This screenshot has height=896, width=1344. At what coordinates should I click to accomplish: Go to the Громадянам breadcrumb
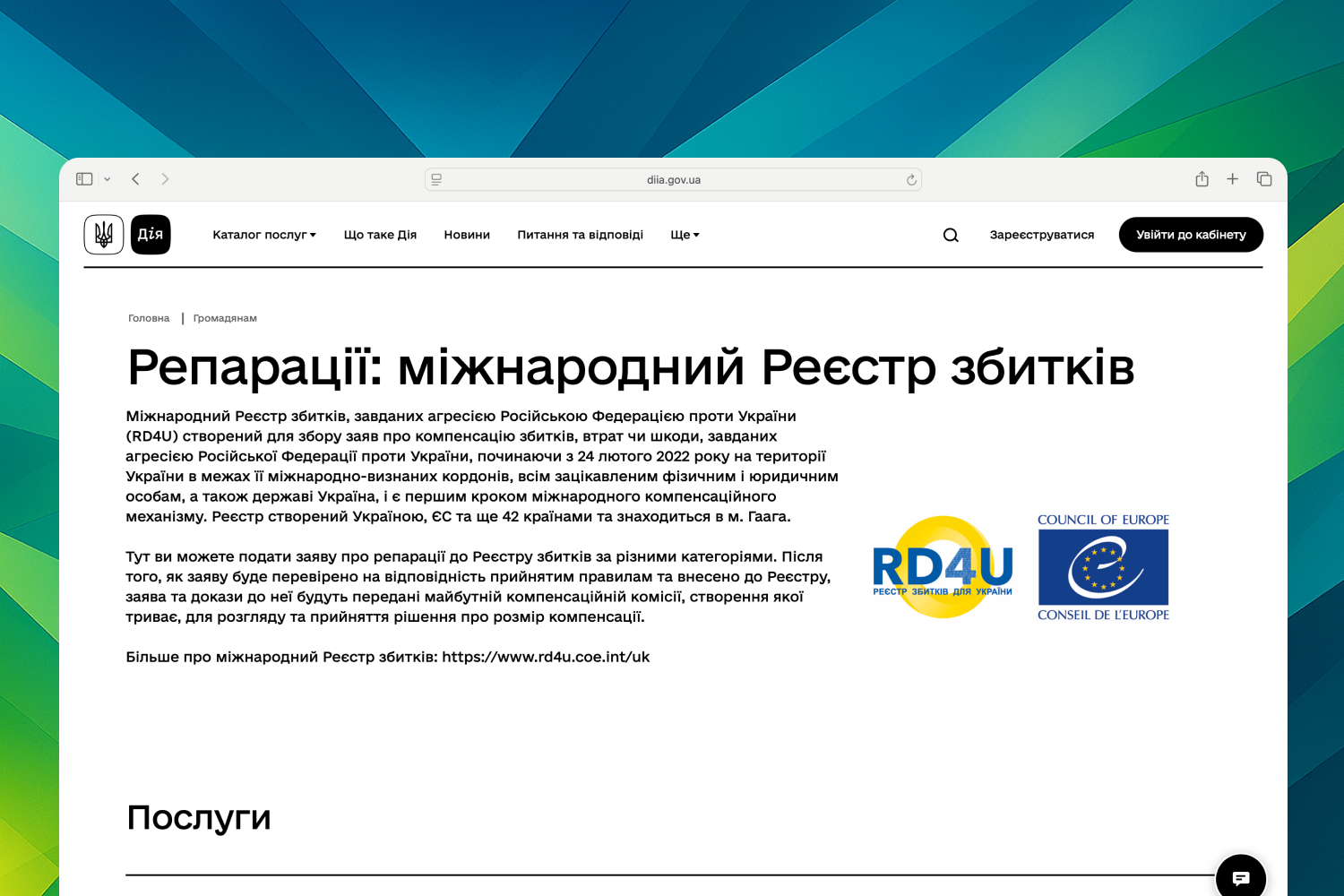coord(225,318)
